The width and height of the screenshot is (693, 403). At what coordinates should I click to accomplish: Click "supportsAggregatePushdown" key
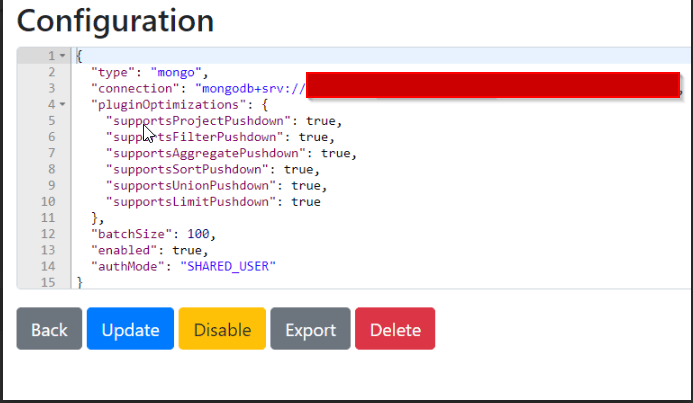(206, 153)
